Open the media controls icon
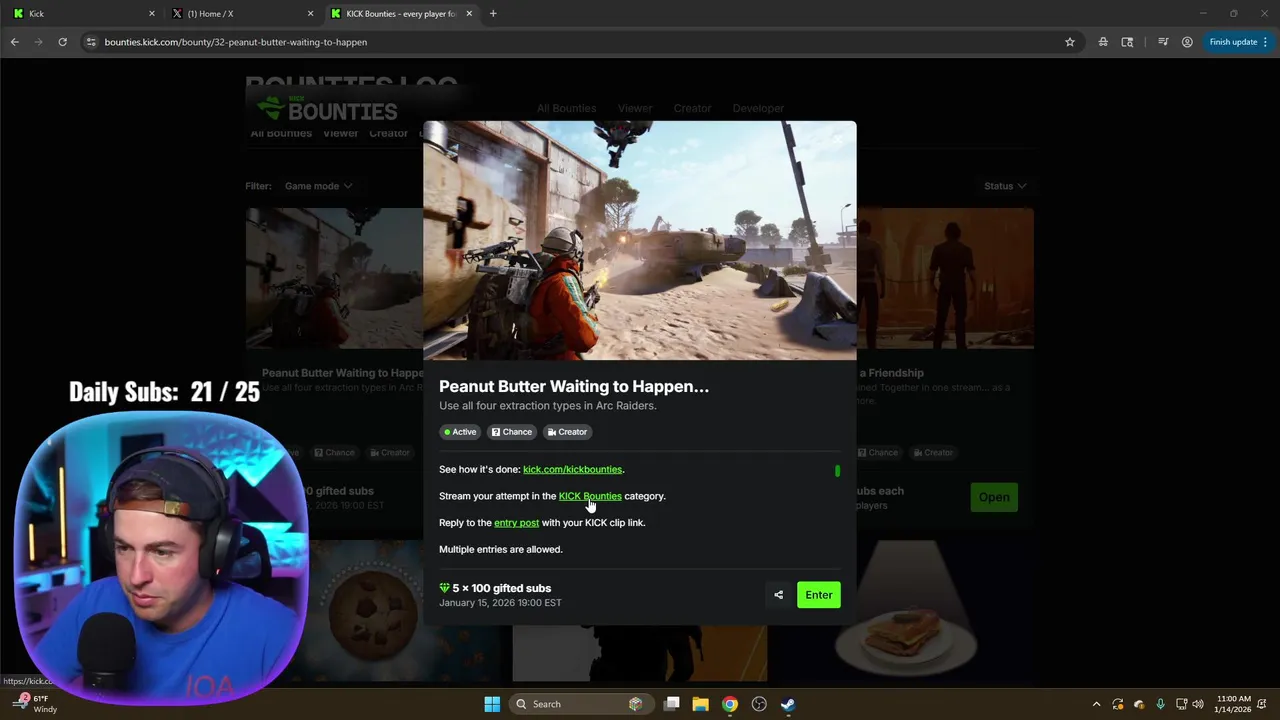 click(1163, 42)
